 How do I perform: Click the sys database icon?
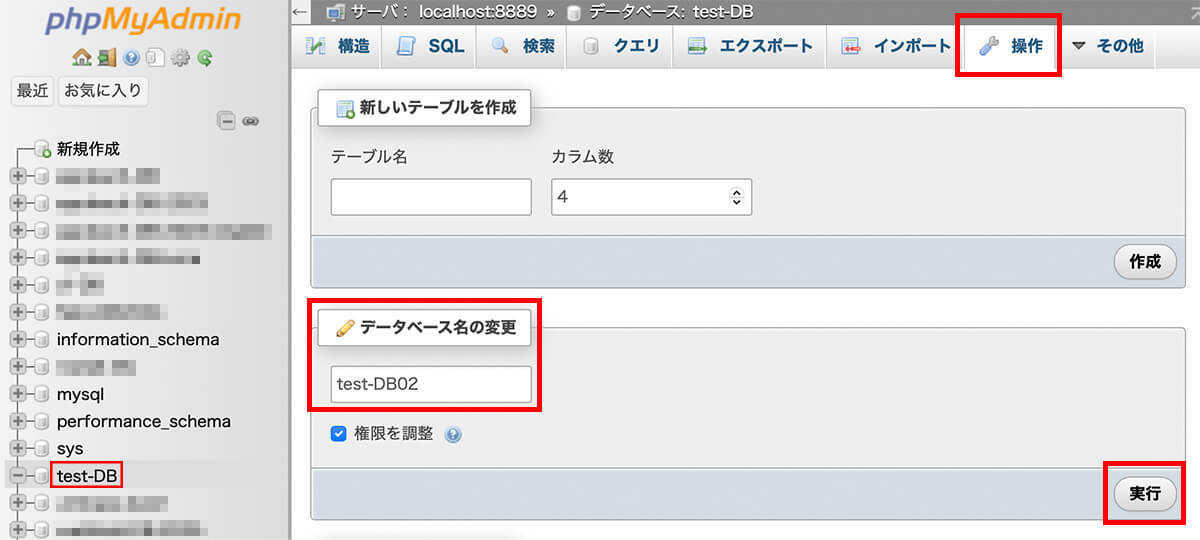pos(41,448)
